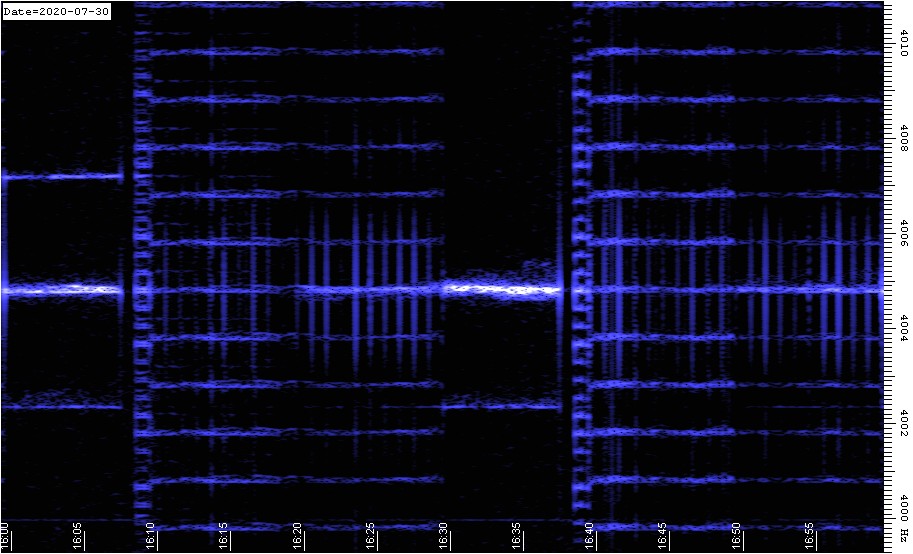Click the 4006 frequency scale label
The height and width of the screenshot is (554, 913).
904,234
